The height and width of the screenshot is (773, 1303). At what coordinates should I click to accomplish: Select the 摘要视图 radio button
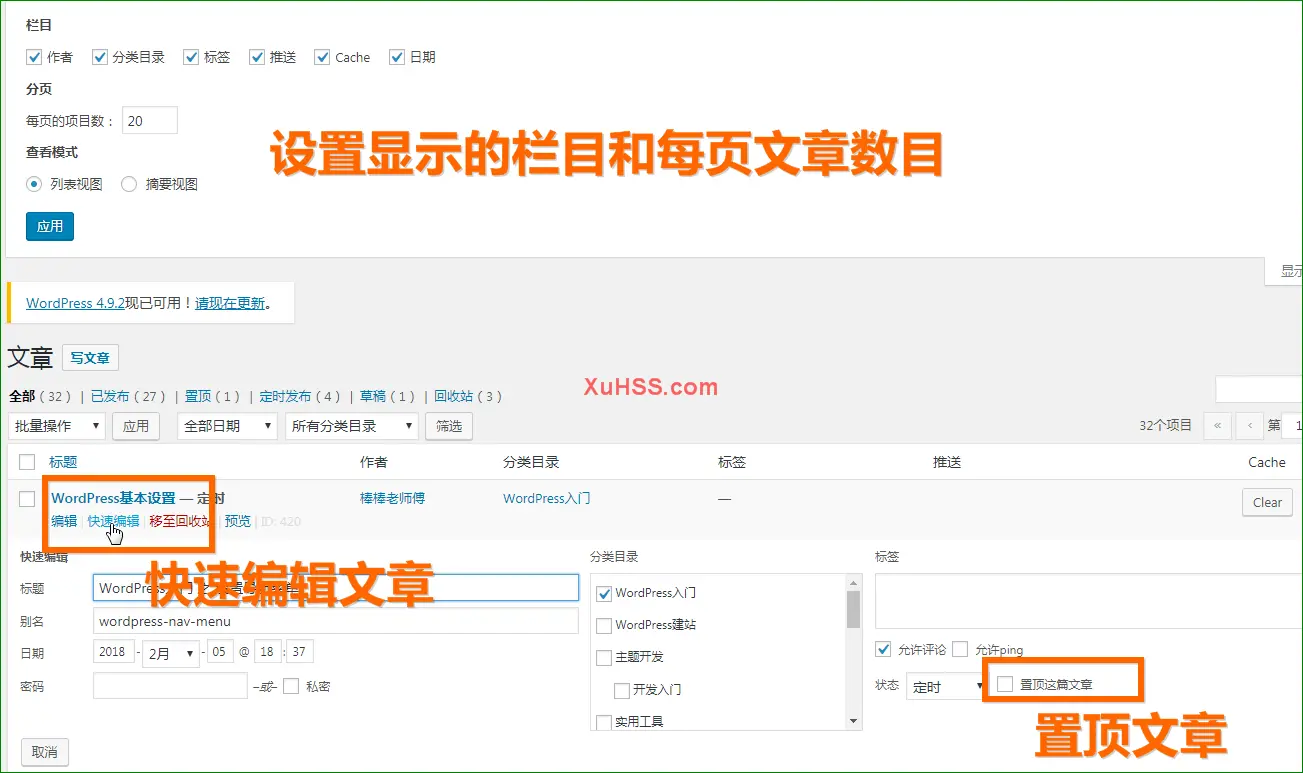[x=129, y=184]
